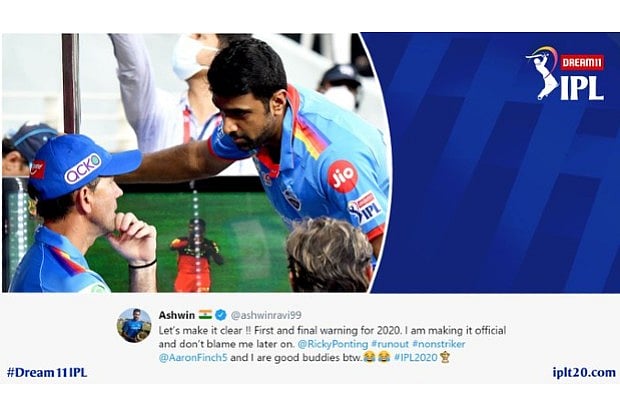Click the @ashwinravi99 handle
Screen dimensions: 620x414
point(266,315)
